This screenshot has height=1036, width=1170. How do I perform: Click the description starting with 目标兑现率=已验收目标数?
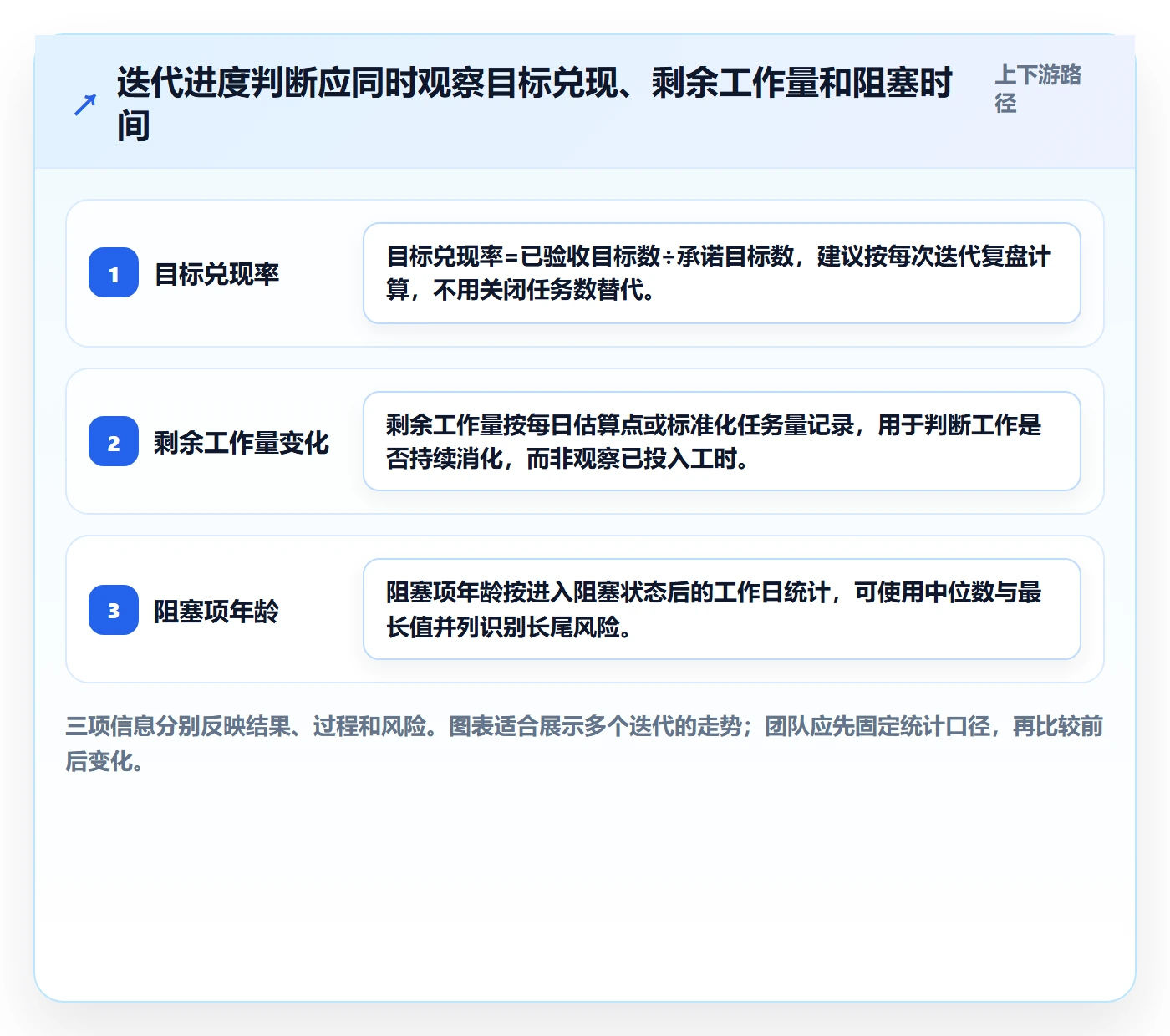pyautogui.click(x=722, y=273)
